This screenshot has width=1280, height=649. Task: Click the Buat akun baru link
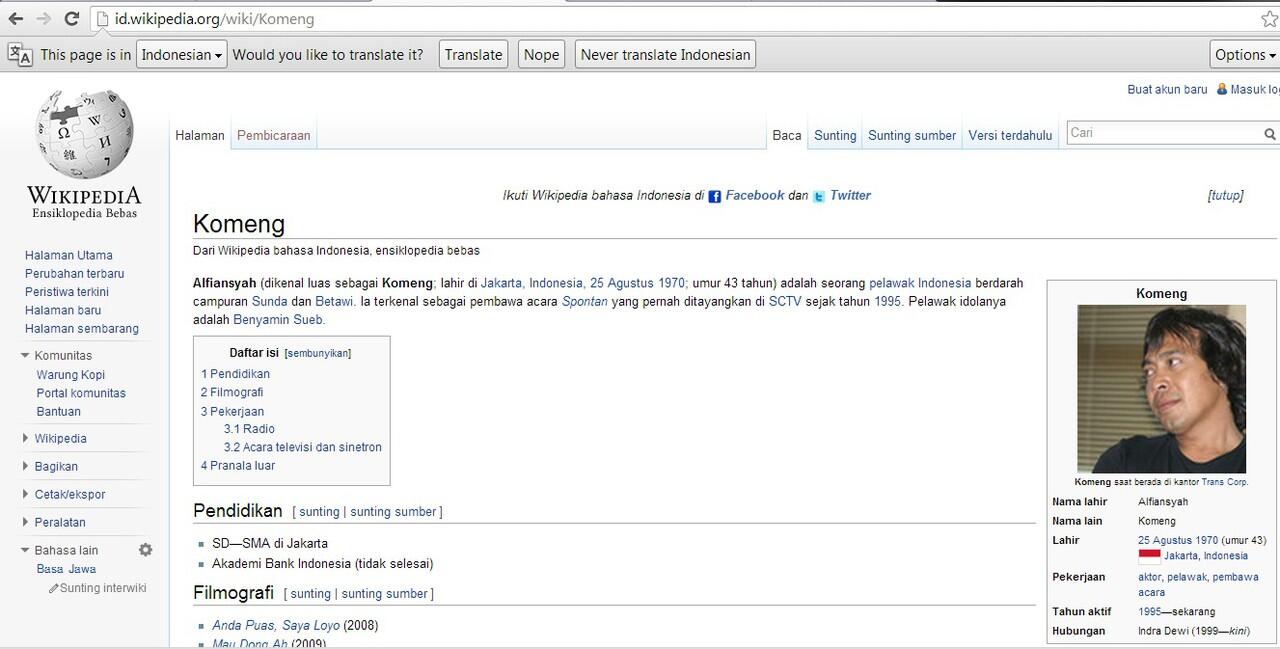pyautogui.click(x=1167, y=89)
